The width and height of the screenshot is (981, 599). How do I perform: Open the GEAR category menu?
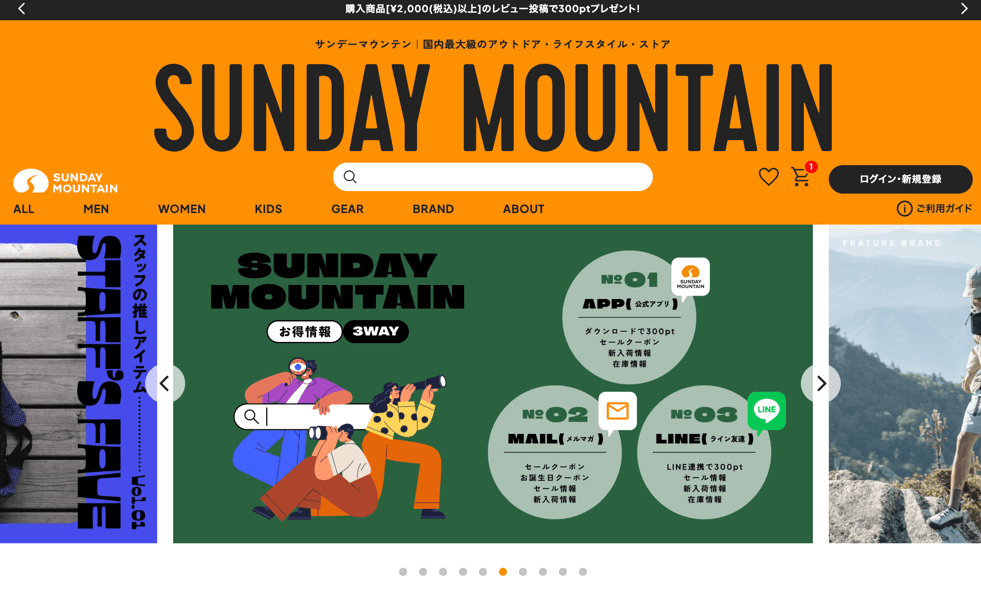[347, 209]
